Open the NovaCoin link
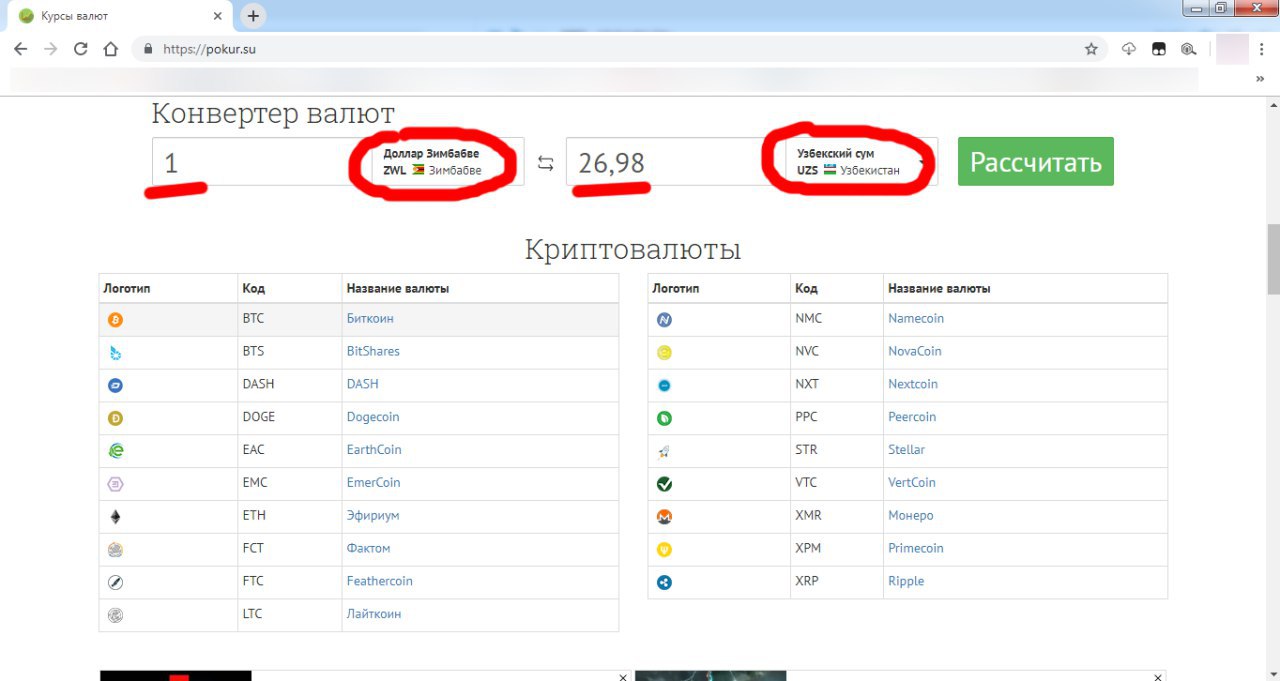Screen dimensions: 1280x681 (915, 351)
